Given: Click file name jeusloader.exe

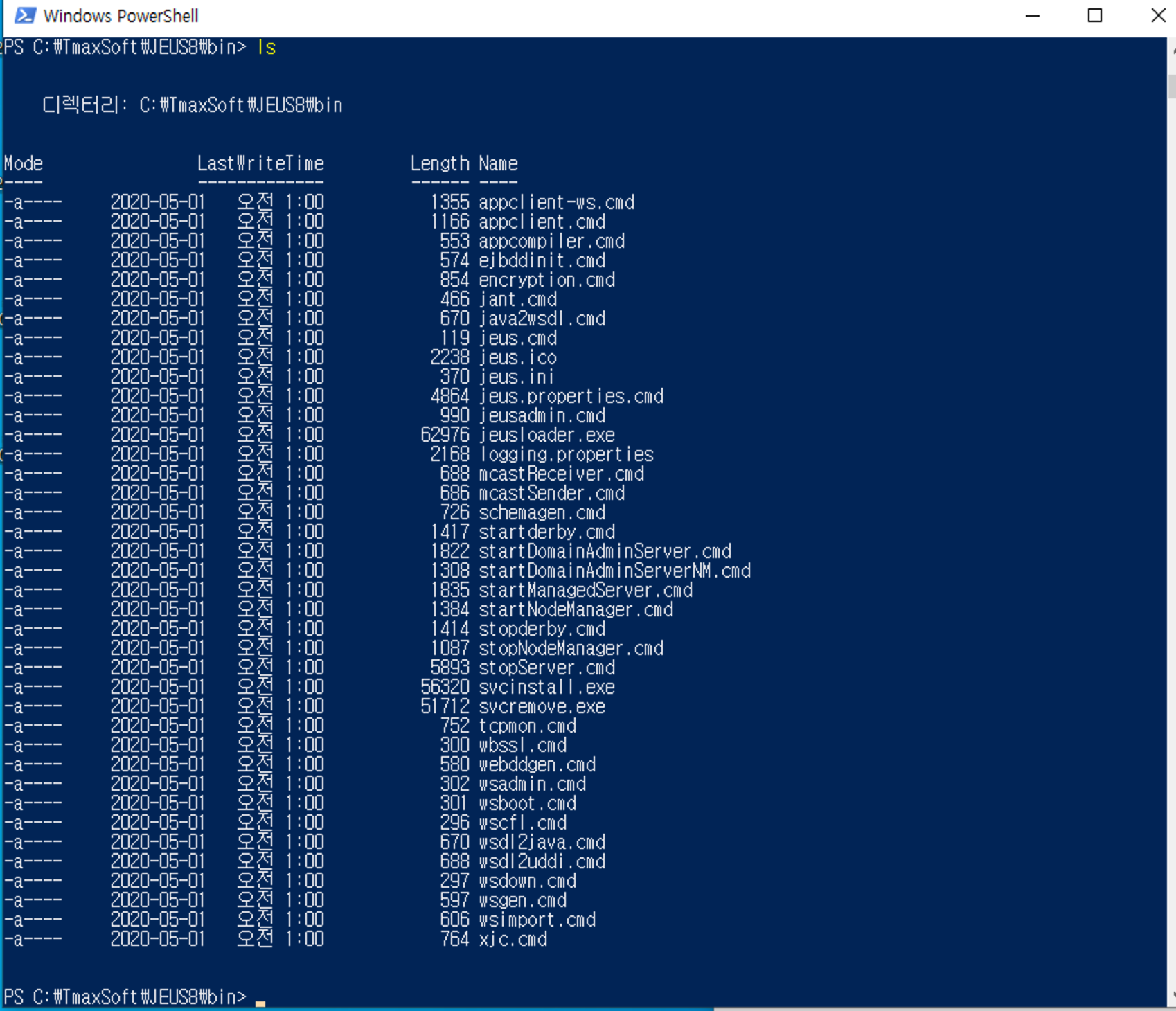Looking at the screenshot, I should pos(547,435).
